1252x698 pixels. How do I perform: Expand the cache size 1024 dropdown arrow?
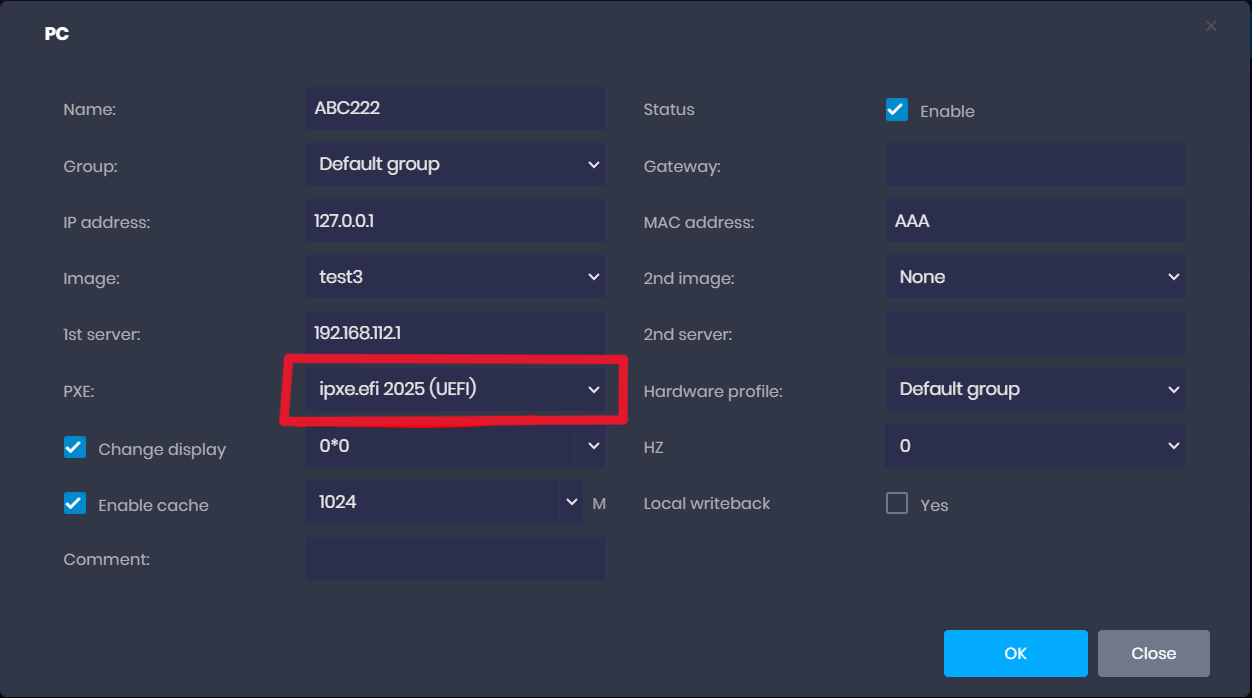571,502
